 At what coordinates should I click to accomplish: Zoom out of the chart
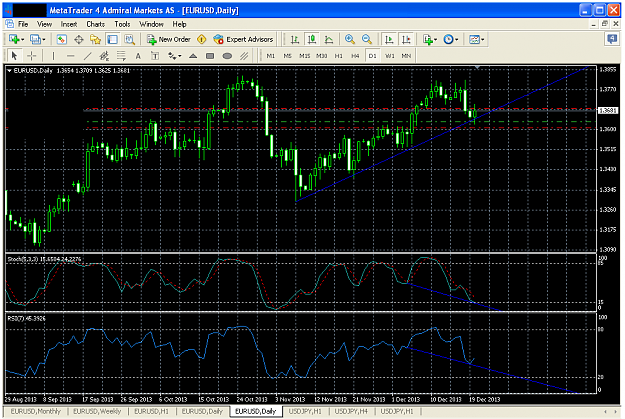[367, 39]
